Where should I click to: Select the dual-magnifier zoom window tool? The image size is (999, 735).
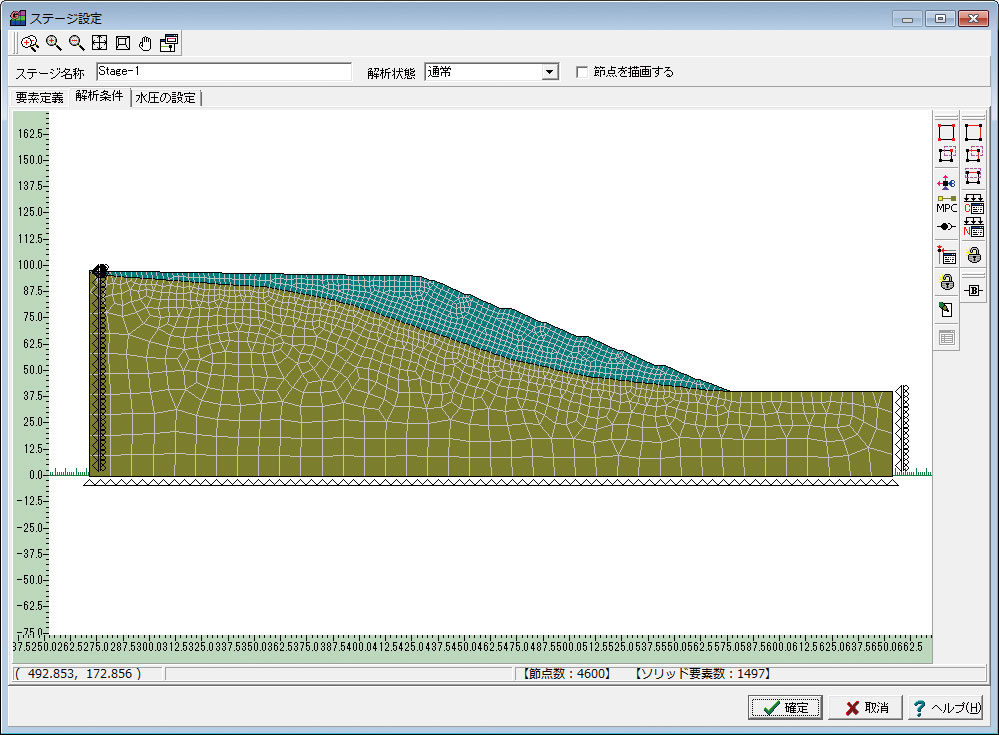[x=29, y=43]
